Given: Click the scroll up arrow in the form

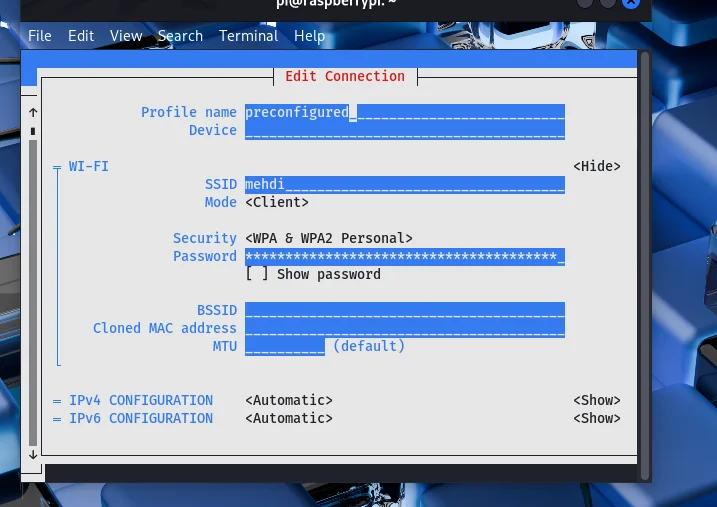Looking at the screenshot, I should click(x=33, y=112).
